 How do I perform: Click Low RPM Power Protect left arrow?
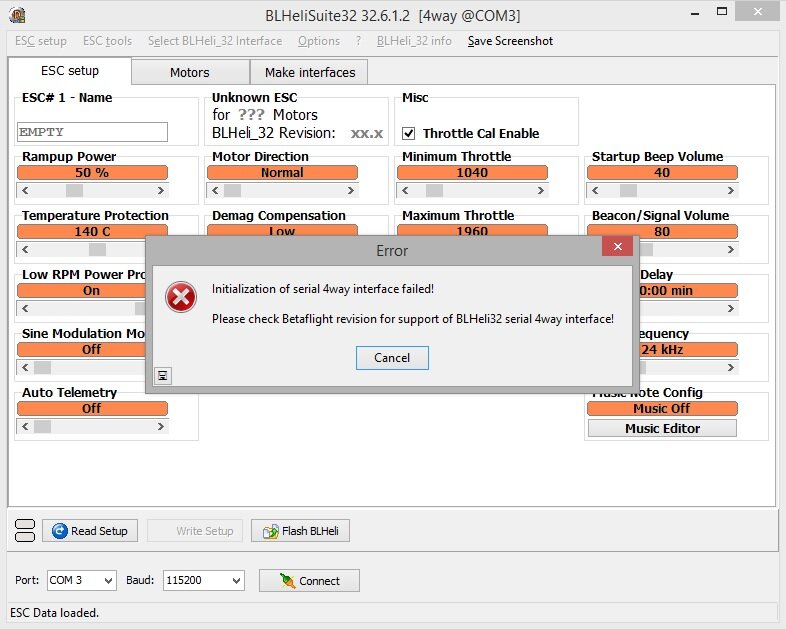[25, 308]
